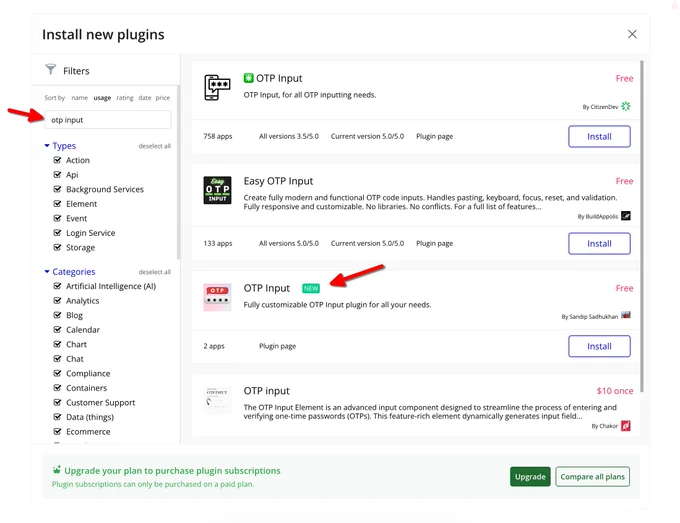Toggle the Customer Support category checkbox
680x523 pixels.
[x=57, y=402]
